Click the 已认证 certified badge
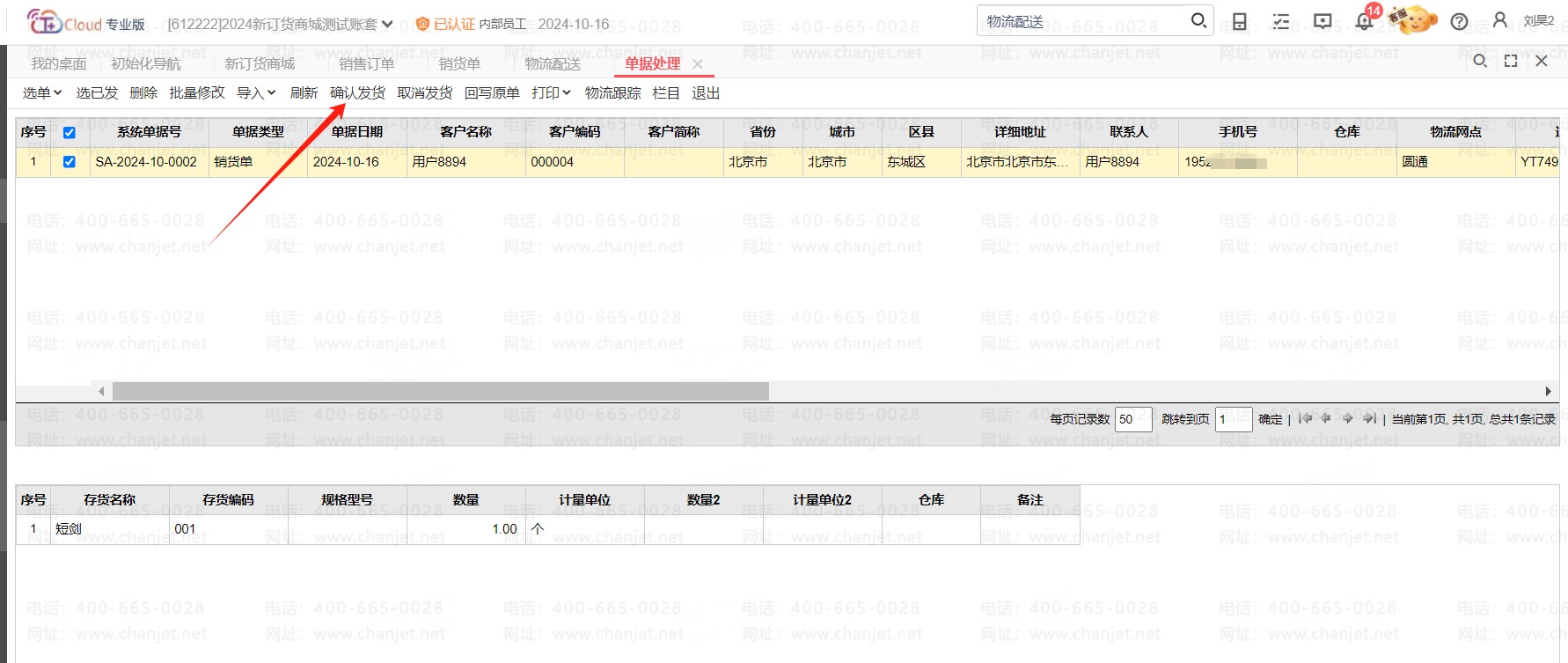 (445, 24)
